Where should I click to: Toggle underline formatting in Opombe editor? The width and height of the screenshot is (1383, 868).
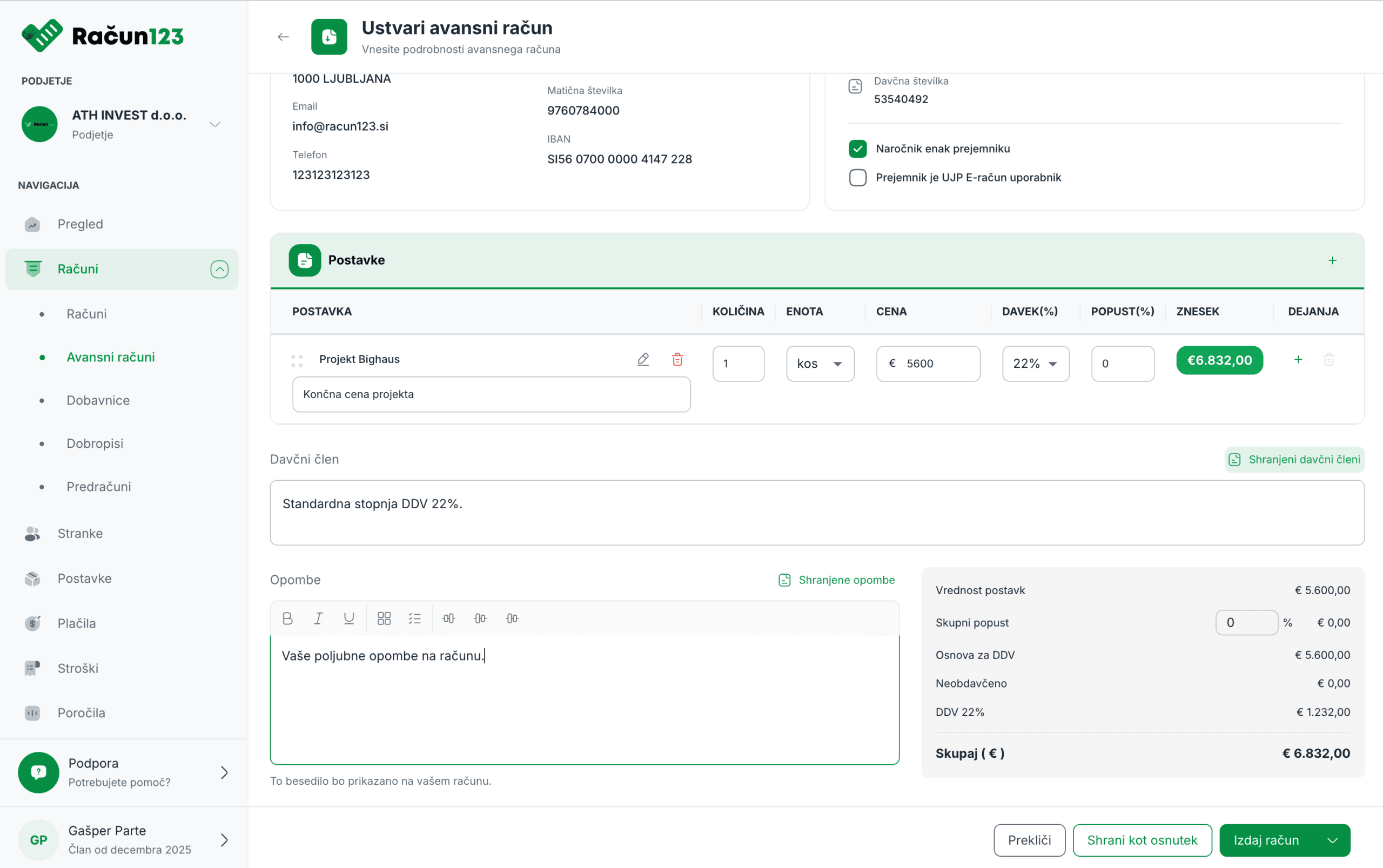(x=348, y=618)
